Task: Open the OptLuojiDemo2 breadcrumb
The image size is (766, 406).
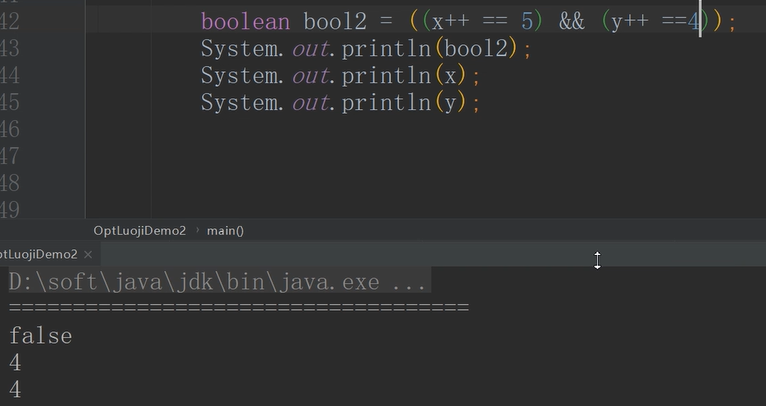Action: point(140,231)
